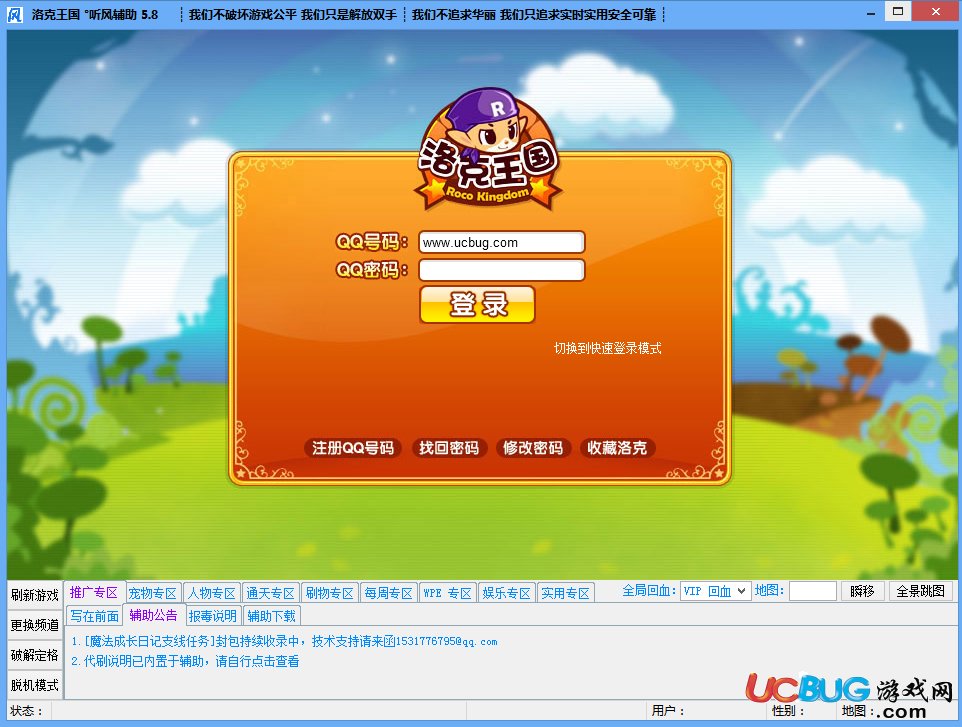Click the 收藏洛克 button
This screenshot has width=962, height=727.
pyautogui.click(x=617, y=448)
